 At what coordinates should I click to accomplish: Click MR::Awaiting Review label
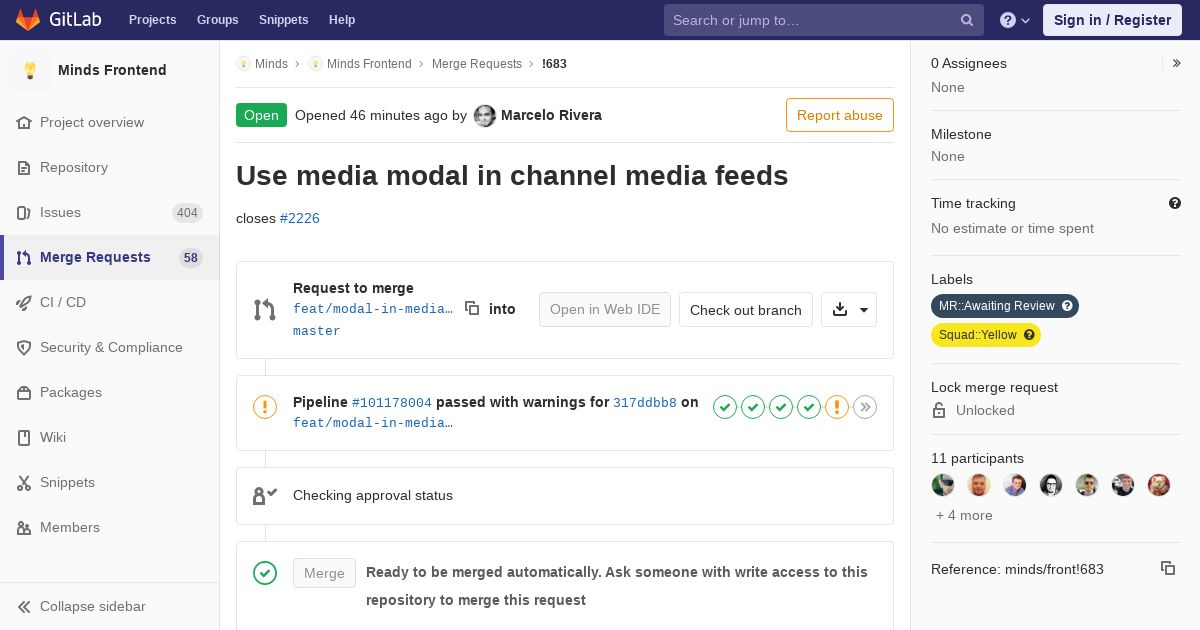pyautogui.click(x=1005, y=306)
